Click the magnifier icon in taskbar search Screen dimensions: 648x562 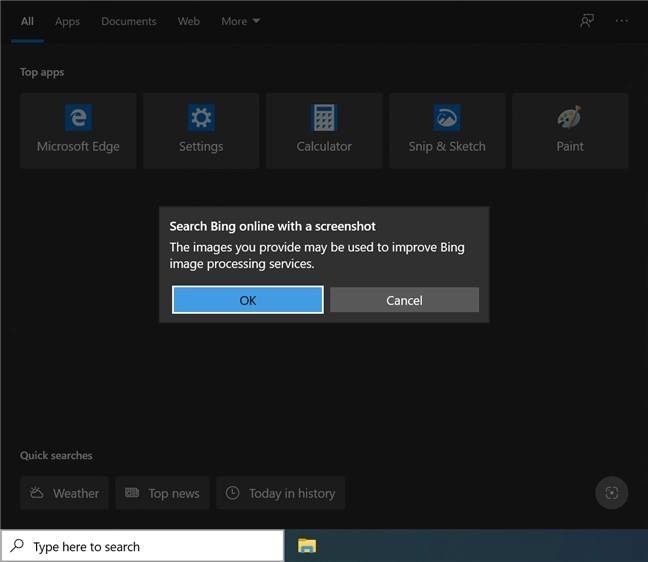click(17, 546)
